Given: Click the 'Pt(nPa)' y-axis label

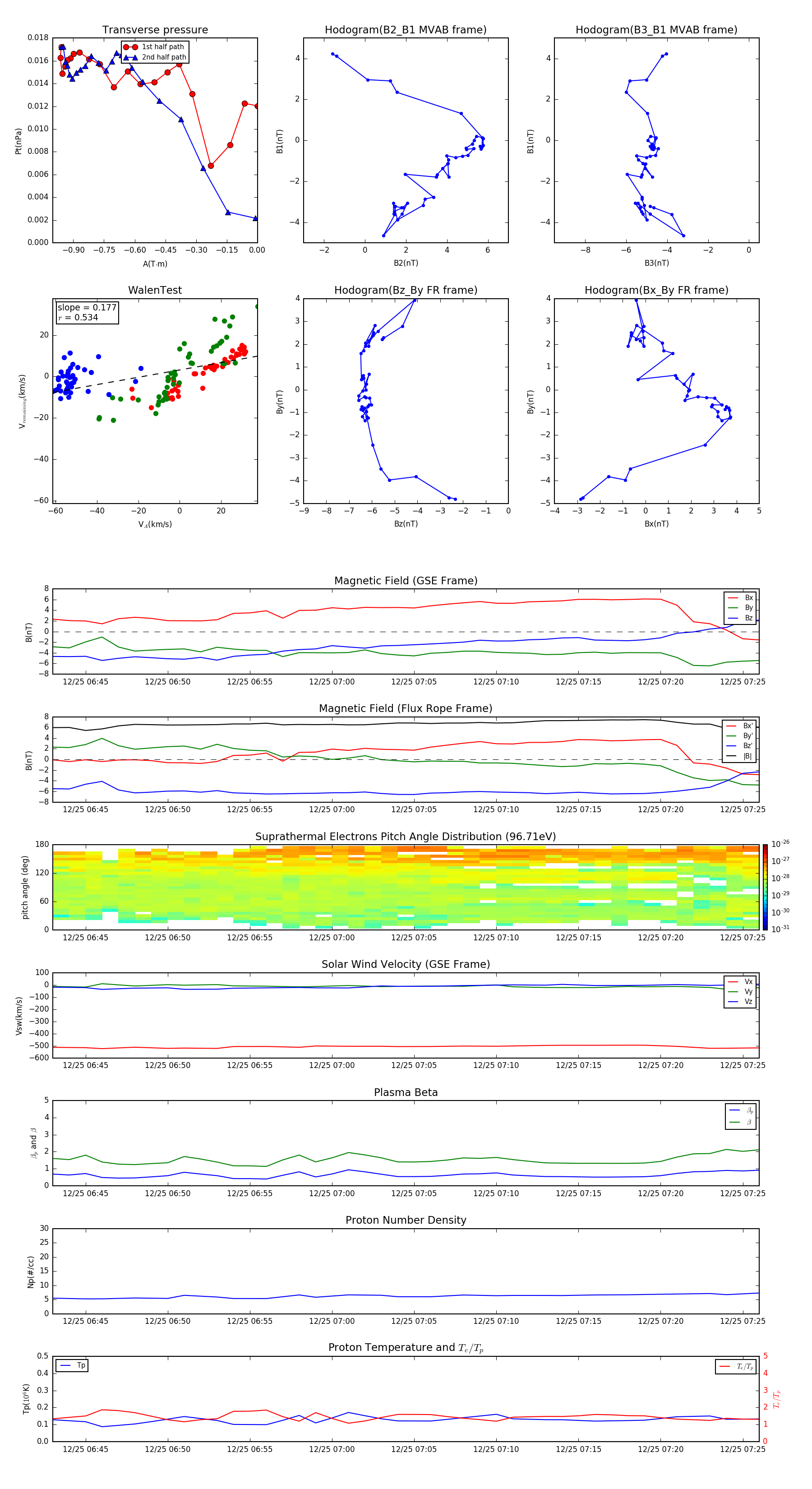Looking at the screenshot, I should coord(18,141).
